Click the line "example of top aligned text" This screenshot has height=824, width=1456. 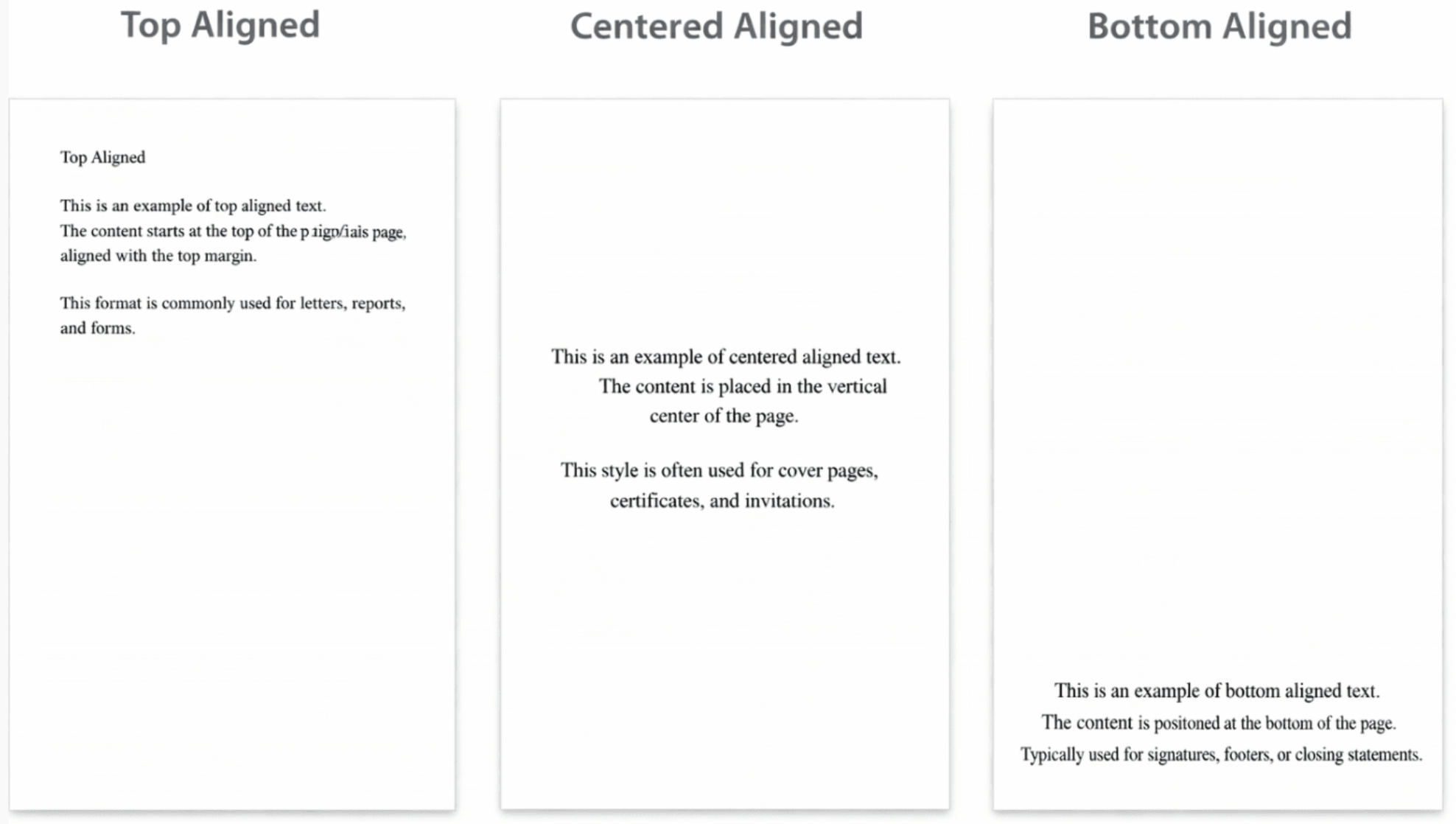[193, 206]
